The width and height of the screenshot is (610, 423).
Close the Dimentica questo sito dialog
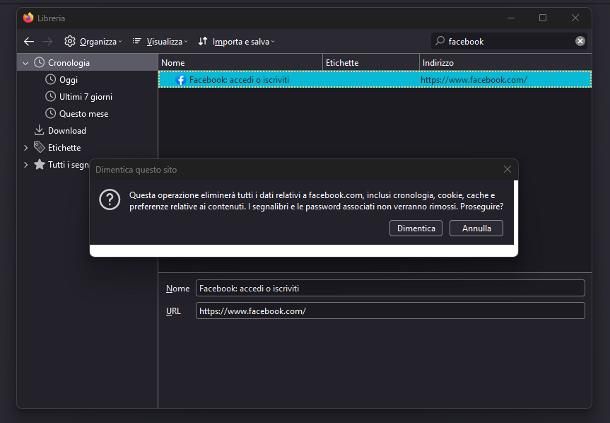(507, 169)
